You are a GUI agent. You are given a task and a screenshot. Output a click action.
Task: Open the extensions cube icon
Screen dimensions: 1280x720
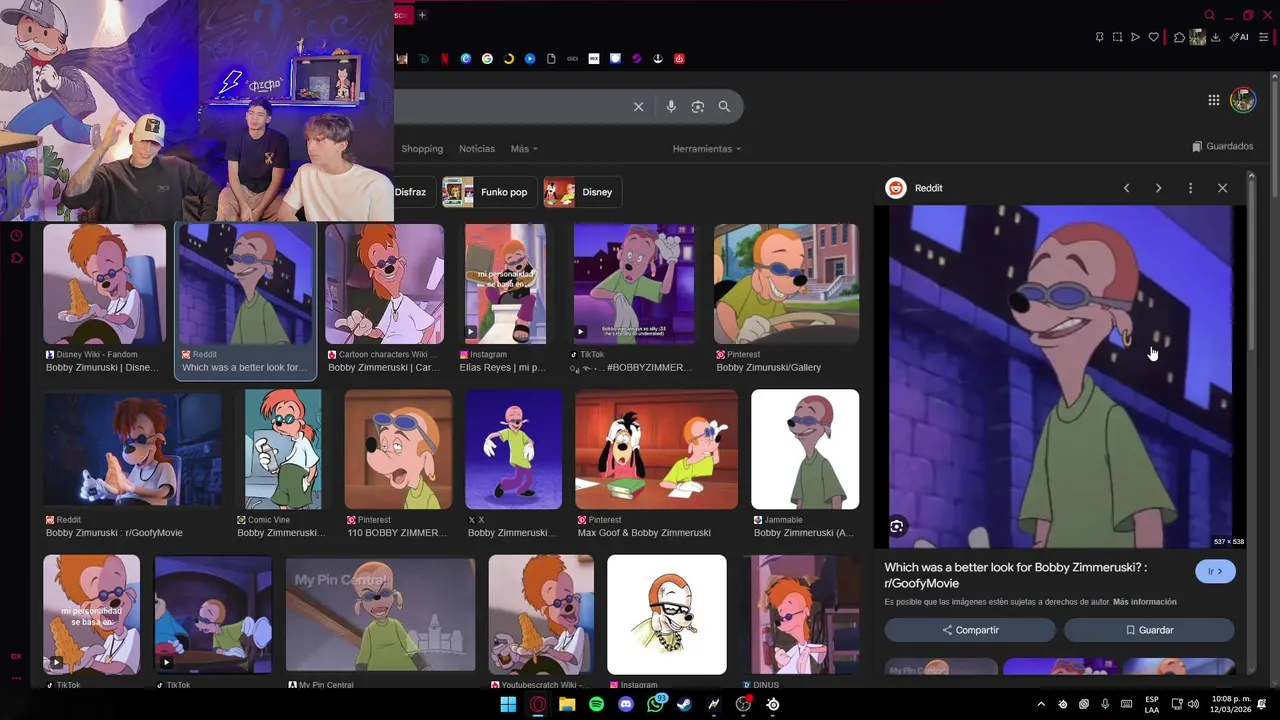coord(1179,37)
